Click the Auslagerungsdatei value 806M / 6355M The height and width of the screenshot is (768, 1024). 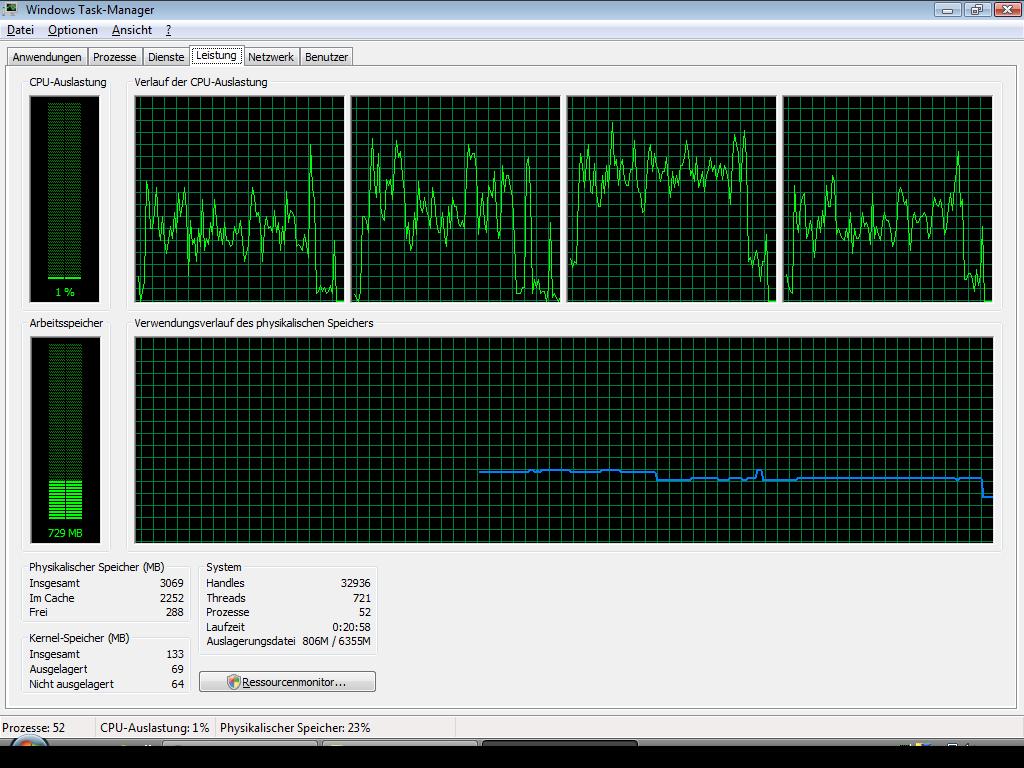coord(336,641)
